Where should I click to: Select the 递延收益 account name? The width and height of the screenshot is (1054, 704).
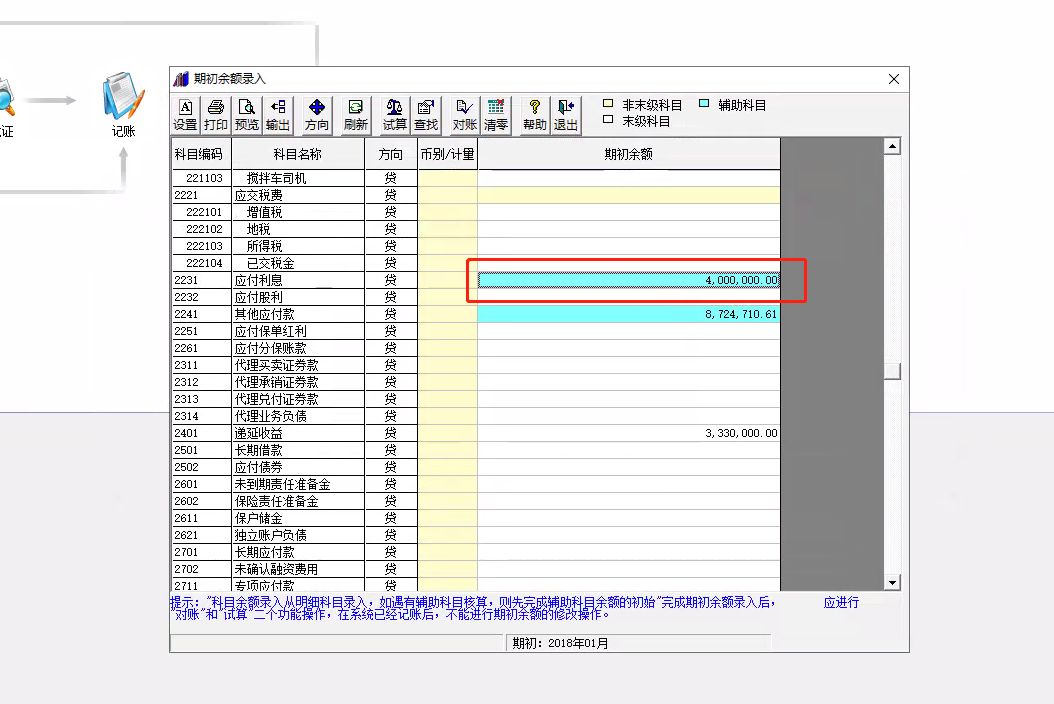pos(258,433)
